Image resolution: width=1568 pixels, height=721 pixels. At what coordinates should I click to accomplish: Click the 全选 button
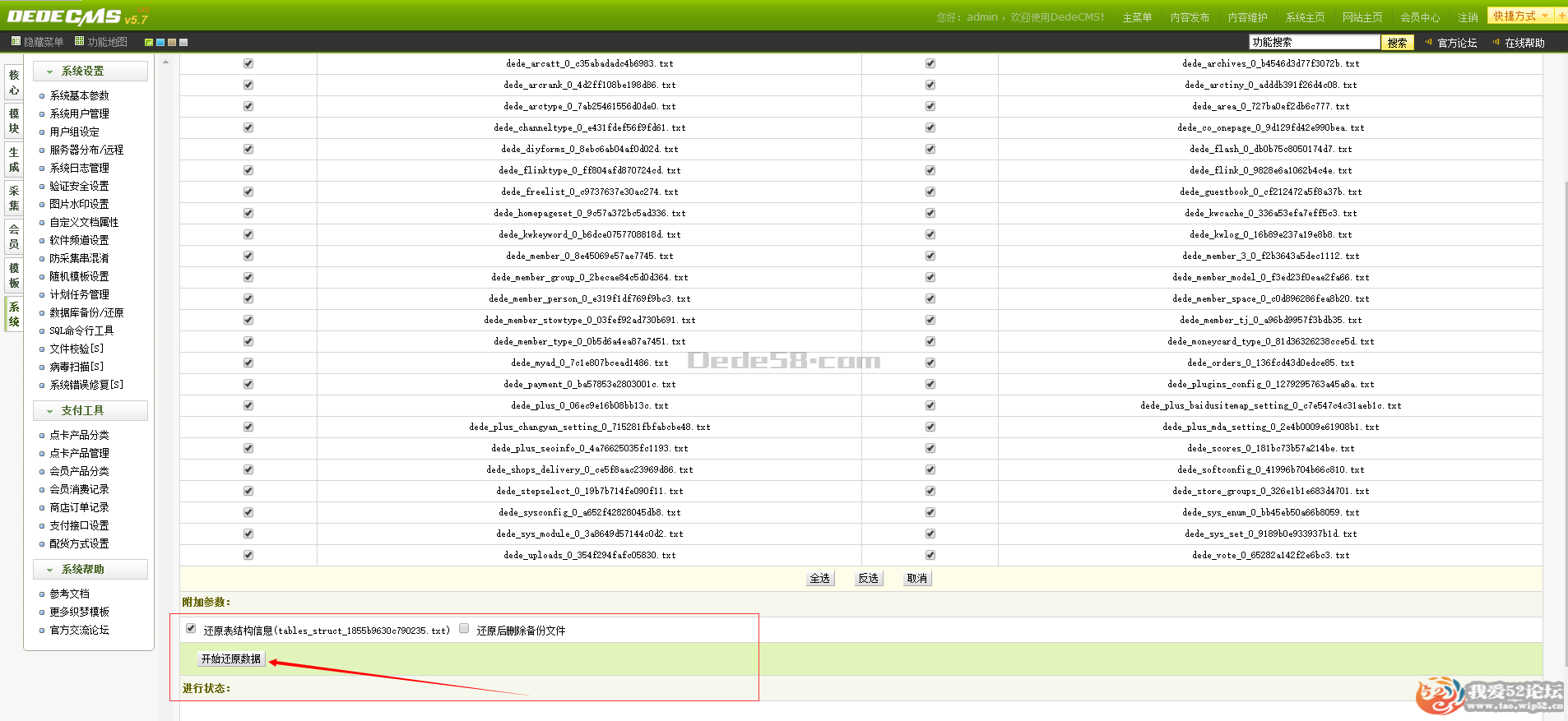820,579
